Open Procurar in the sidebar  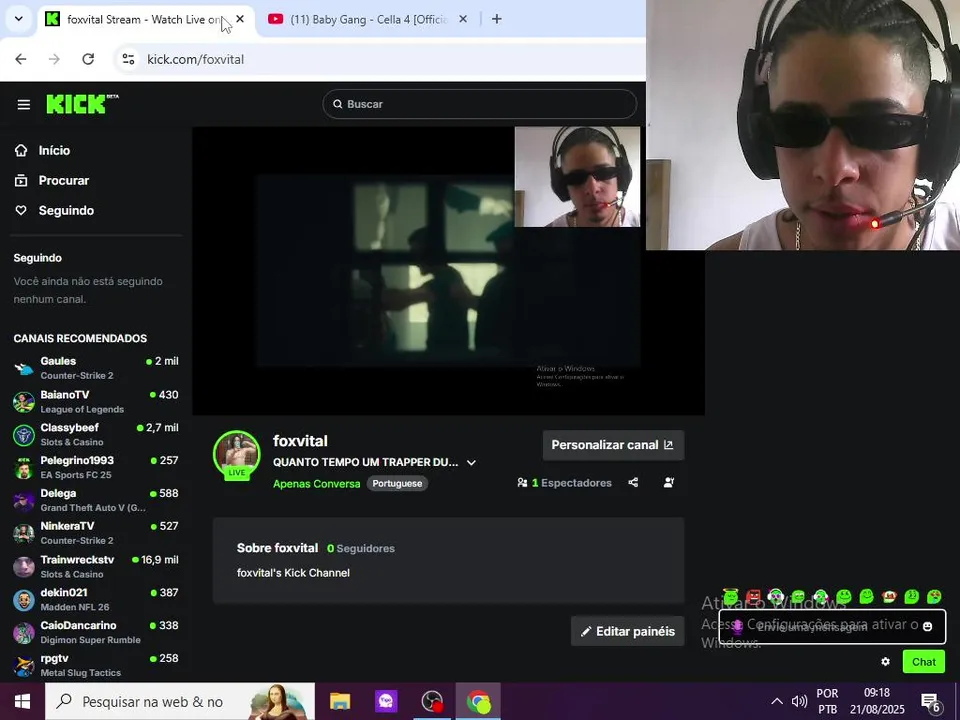click(x=51, y=181)
